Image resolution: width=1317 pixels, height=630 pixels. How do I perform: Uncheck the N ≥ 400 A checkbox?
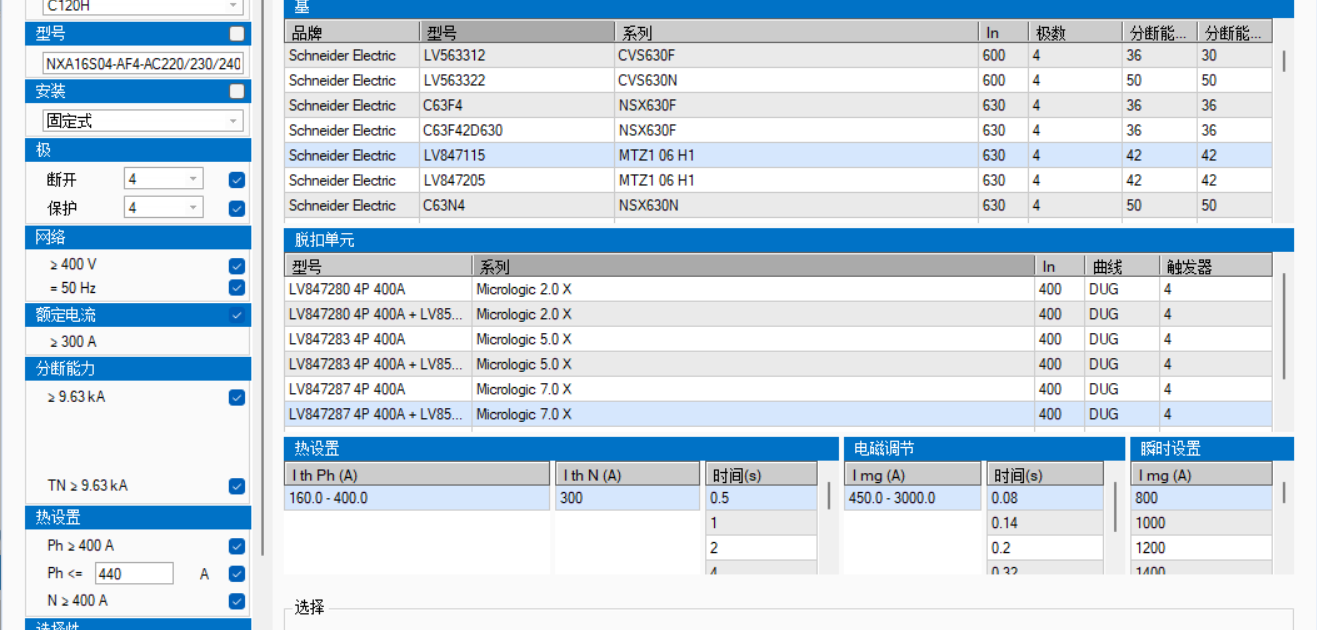(237, 601)
